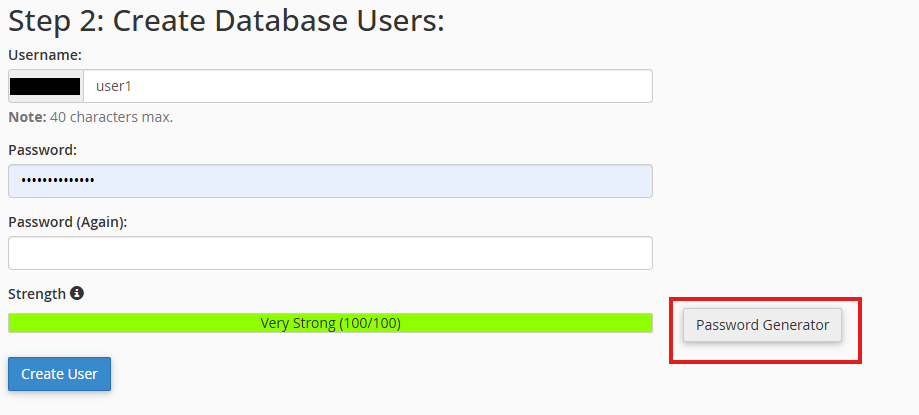Click the "user1" text in the username box
Image resolution: width=919 pixels, height=415 pixels.
pos(114,86)
